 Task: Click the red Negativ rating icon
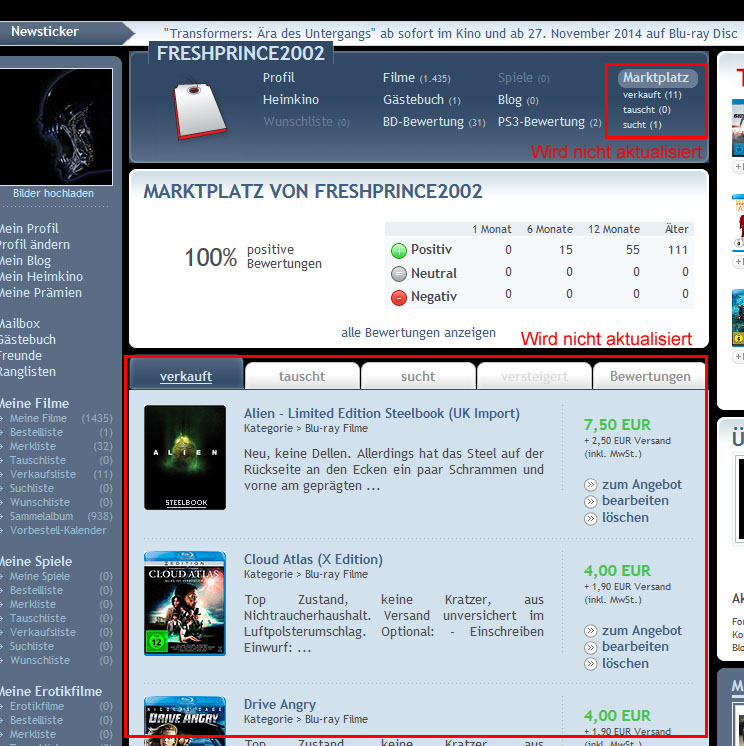(x=398, y=297)
